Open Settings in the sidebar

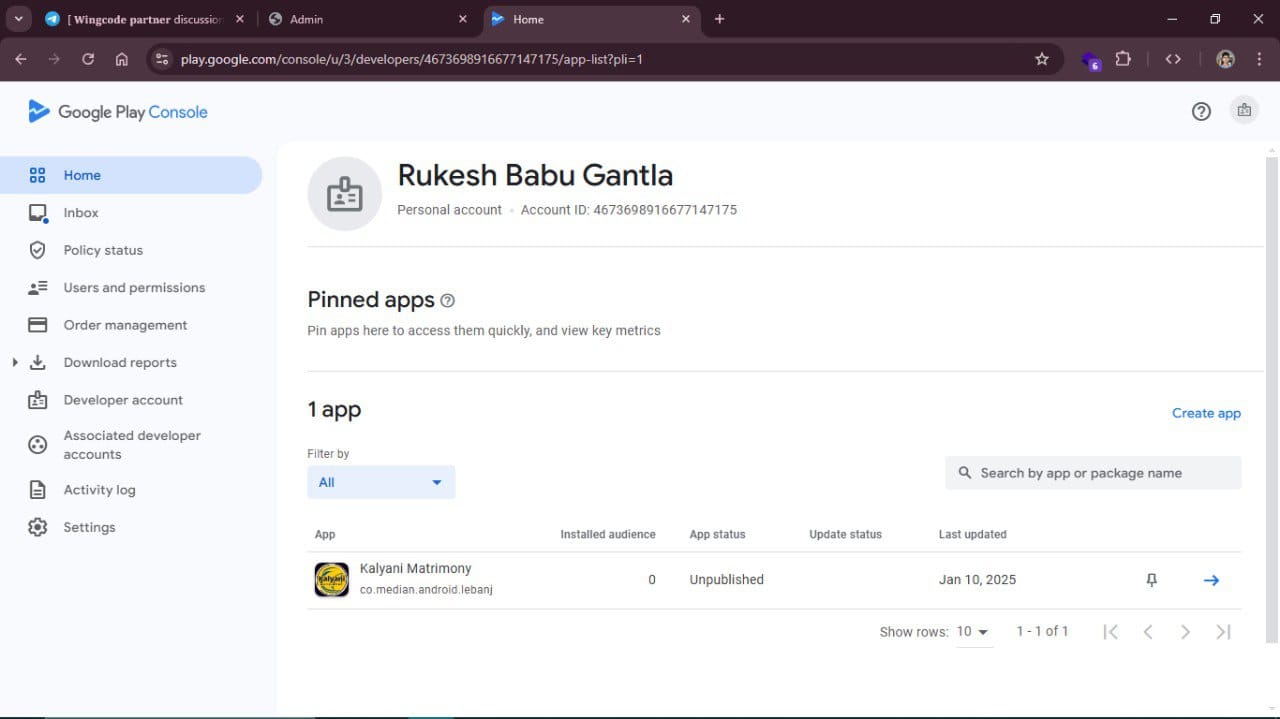click(x=131, y=527)
